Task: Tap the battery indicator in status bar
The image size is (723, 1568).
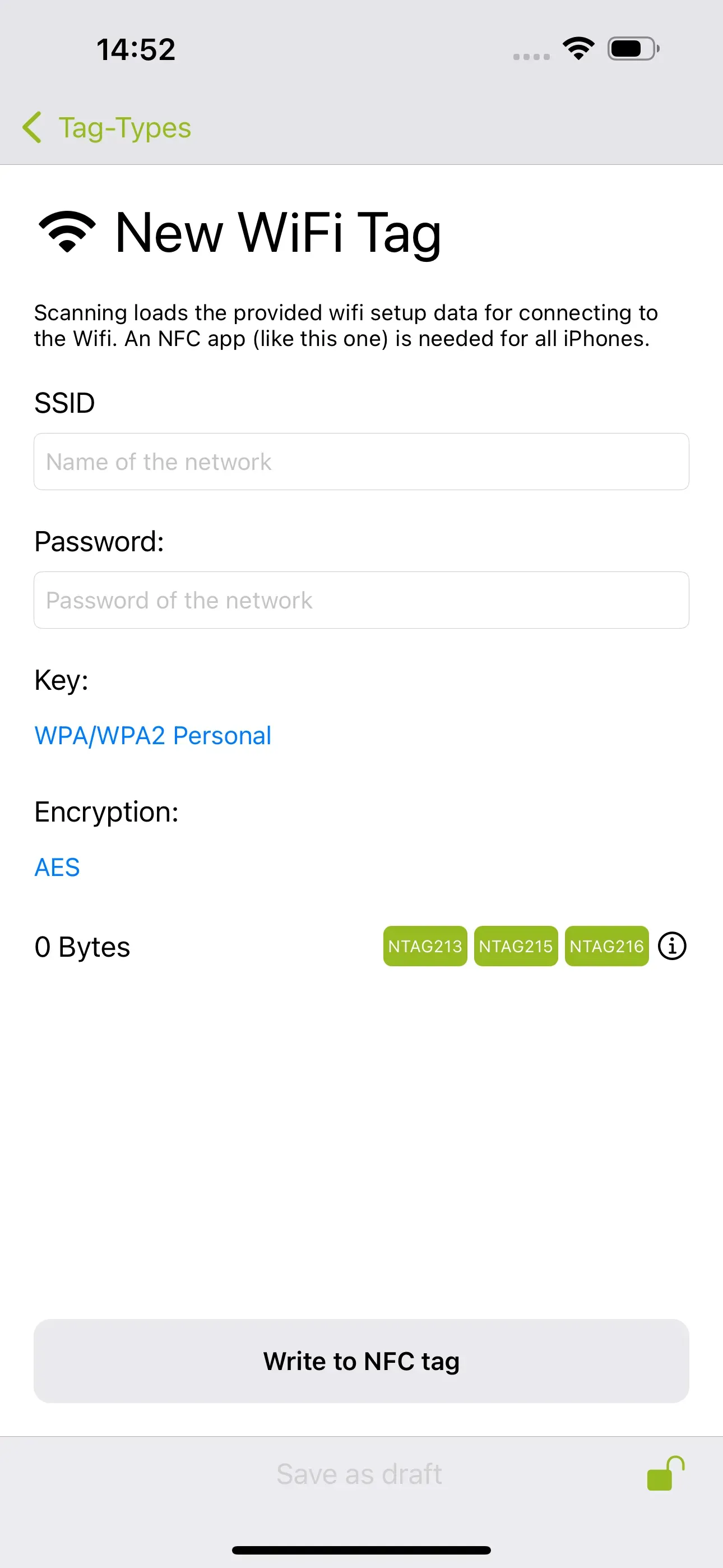Action: (x=631, y=49)
